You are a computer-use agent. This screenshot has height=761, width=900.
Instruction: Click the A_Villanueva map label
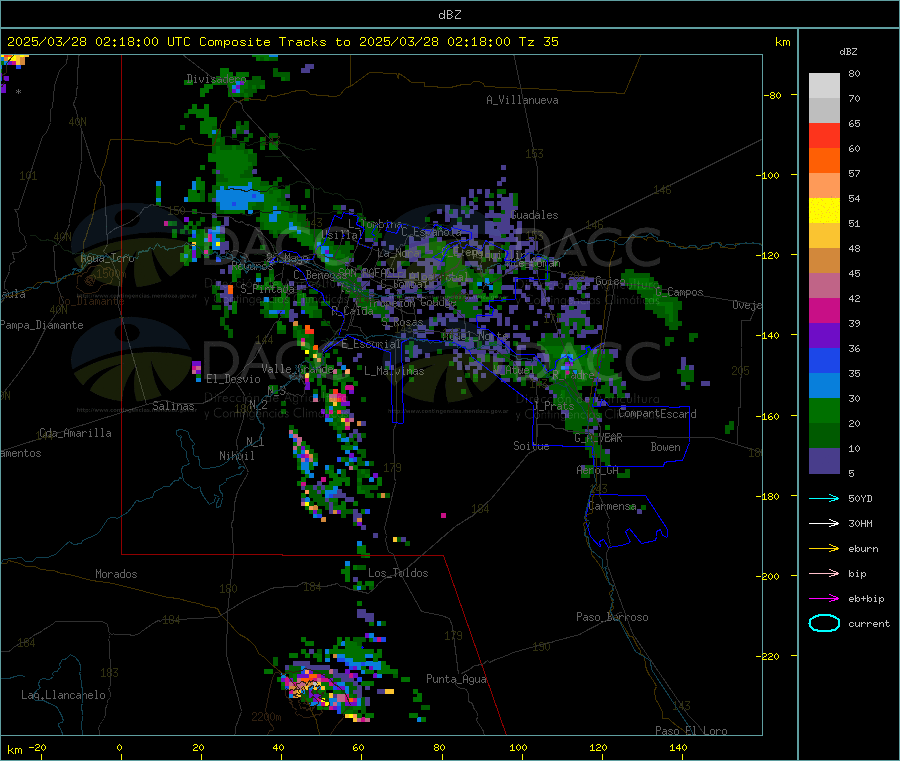coord(522,100)
